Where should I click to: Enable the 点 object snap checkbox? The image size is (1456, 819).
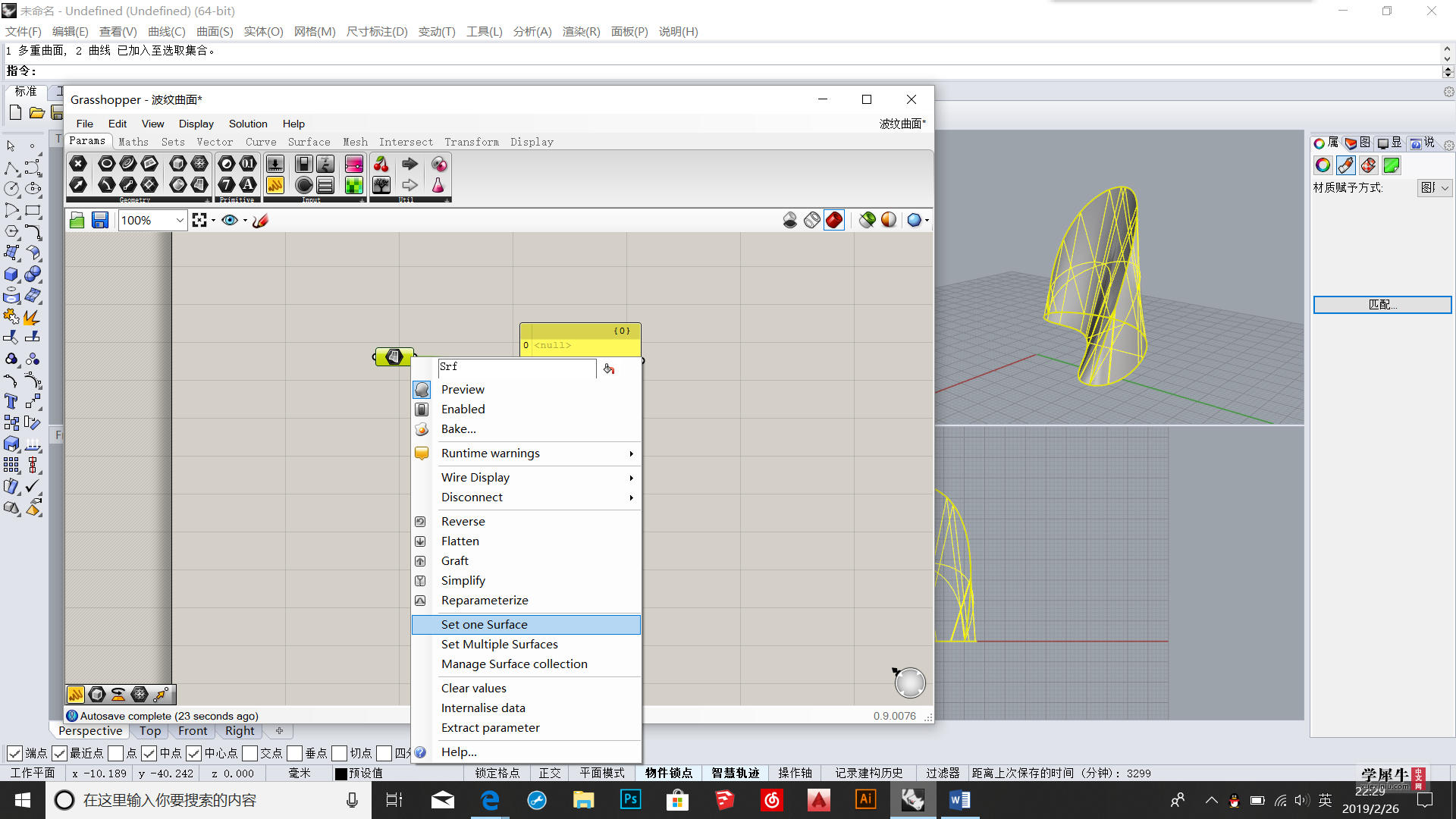tap(115, 753)
